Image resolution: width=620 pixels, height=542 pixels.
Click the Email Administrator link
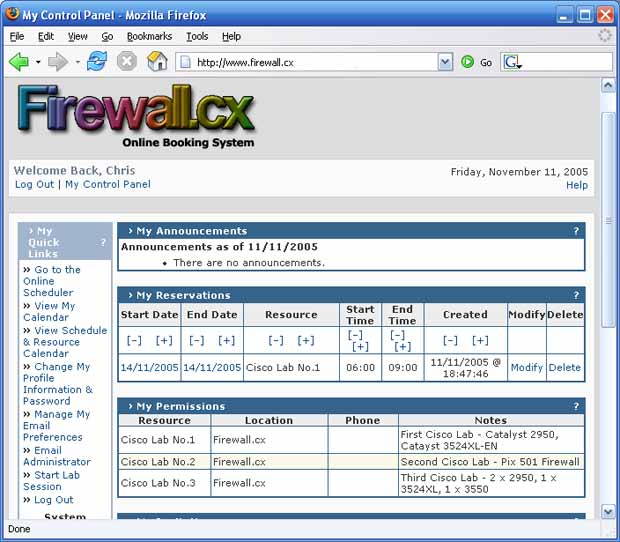(x=57, y=456)
